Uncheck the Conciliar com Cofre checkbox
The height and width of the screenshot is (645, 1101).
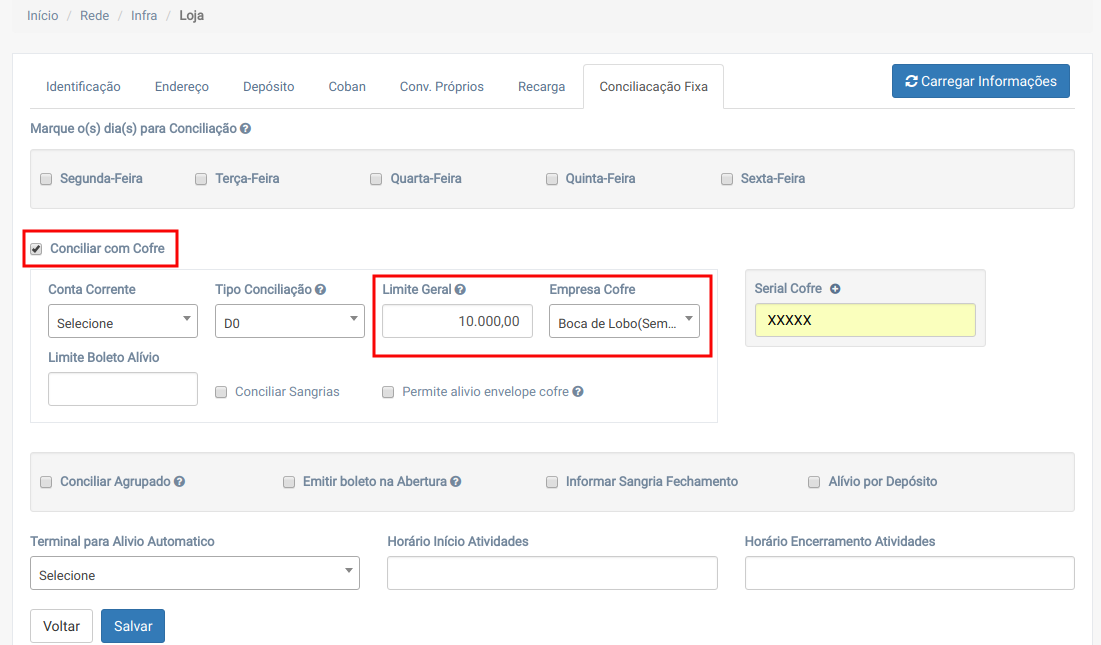[x=37, y=249]
